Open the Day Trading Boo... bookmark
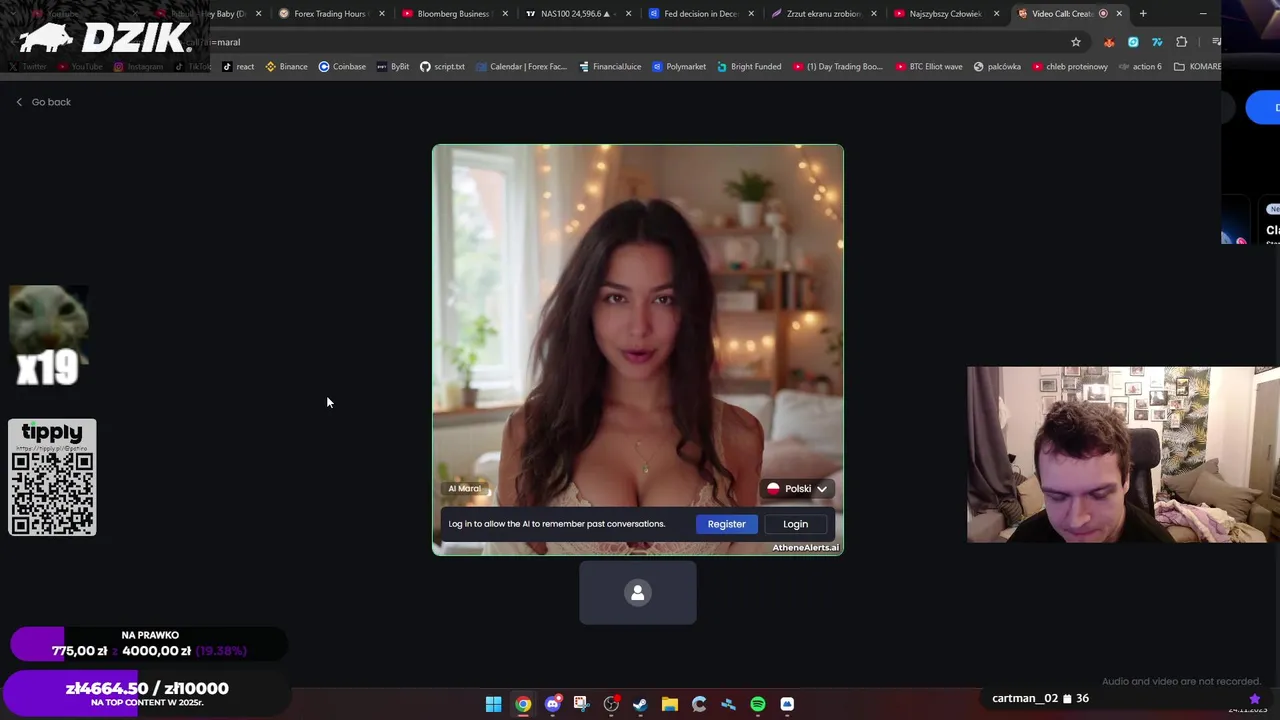The image size is (1280, 720). click(838, 67)
